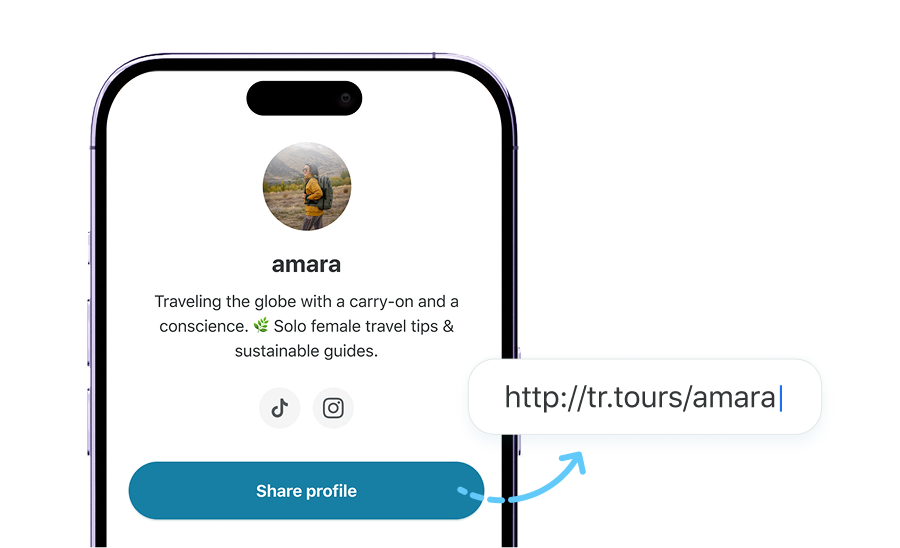Click the blue text cursor after amara
Viewport: 900px width, 548px height.
pyautogui.click(x=781, y=398)
